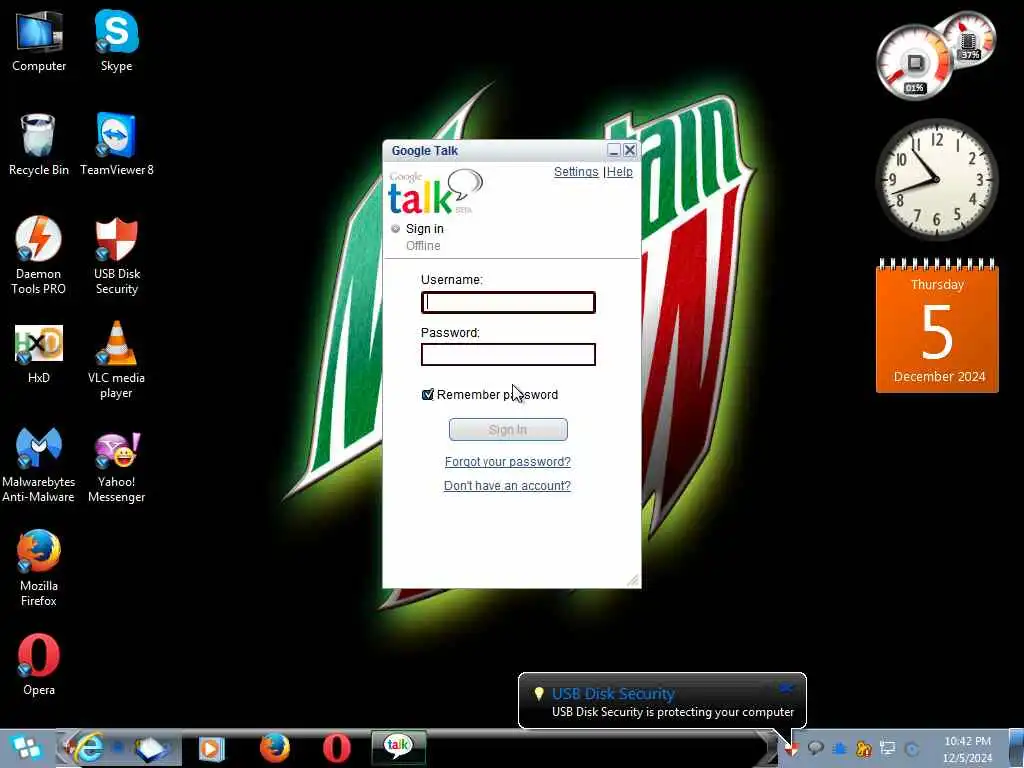Select the USB Disk Security desktop shortcut
Viewport: 1024px width, 768px height.
[116, 255]
